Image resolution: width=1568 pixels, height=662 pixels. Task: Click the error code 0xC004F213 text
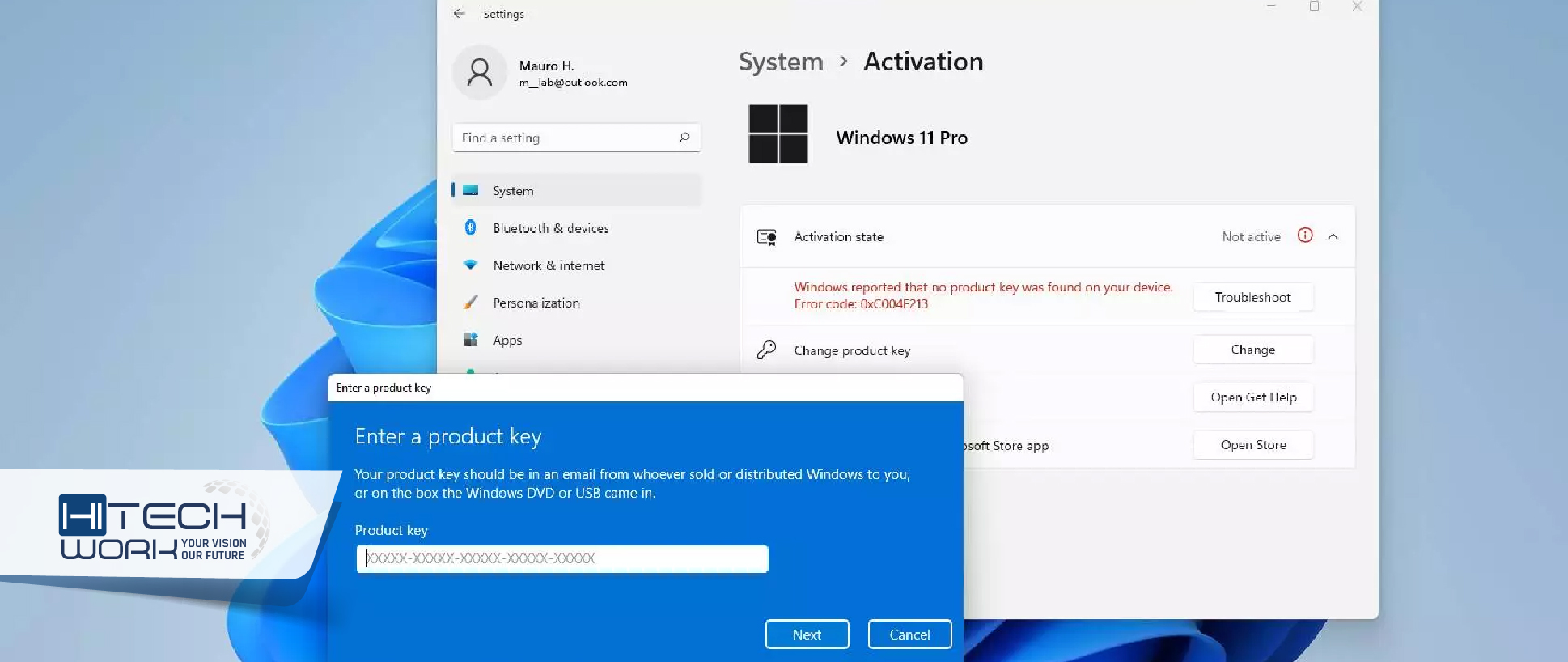click(x=861, y=304)
